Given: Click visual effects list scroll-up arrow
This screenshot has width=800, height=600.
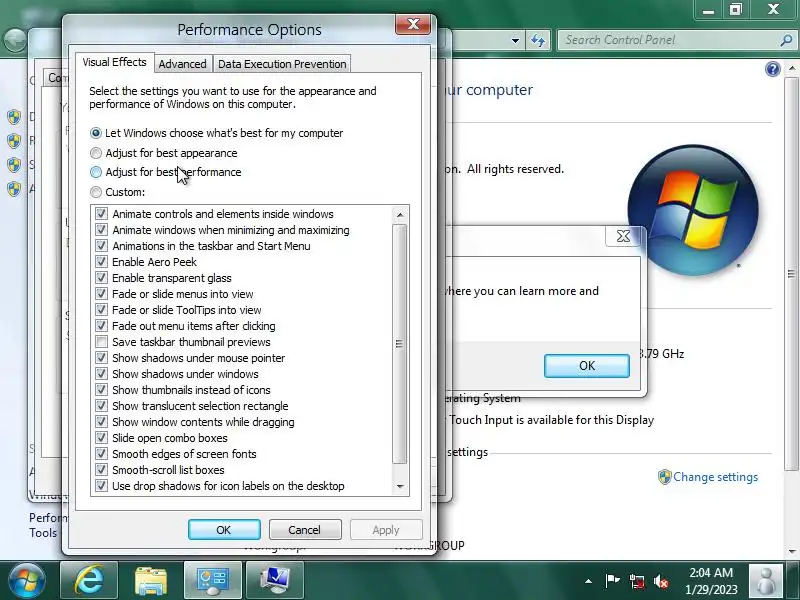Looking at the screenshot, I should (400, 215).
